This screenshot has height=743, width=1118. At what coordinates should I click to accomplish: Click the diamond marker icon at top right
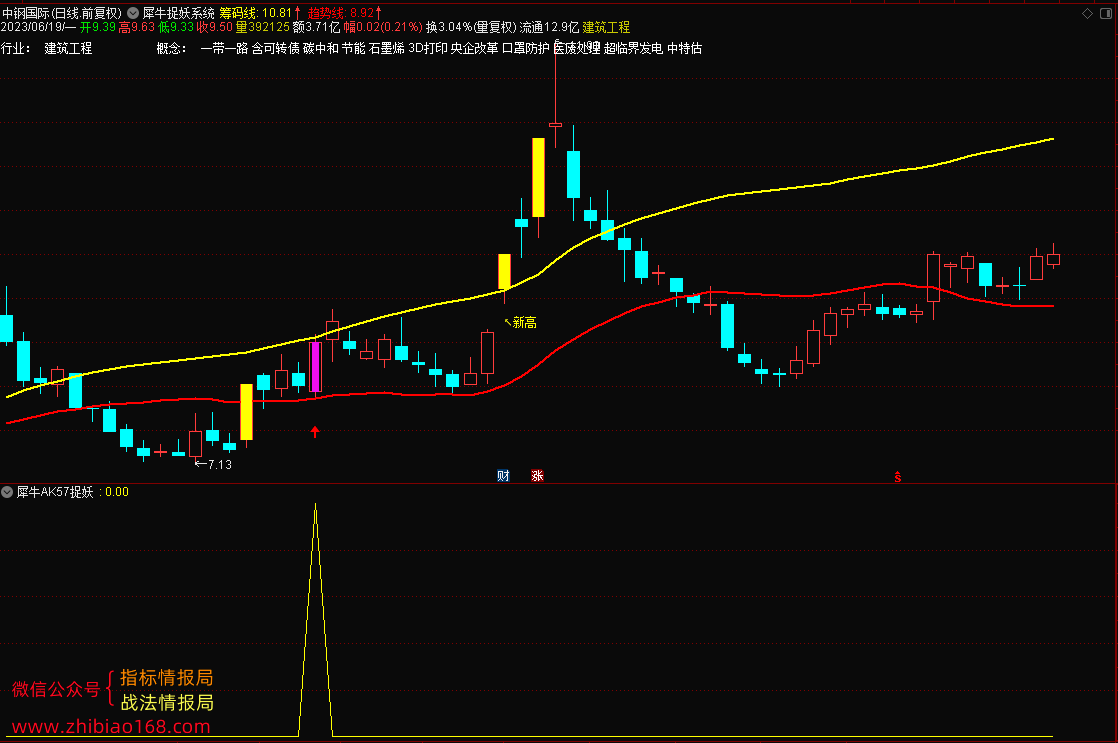point(1087,14)
